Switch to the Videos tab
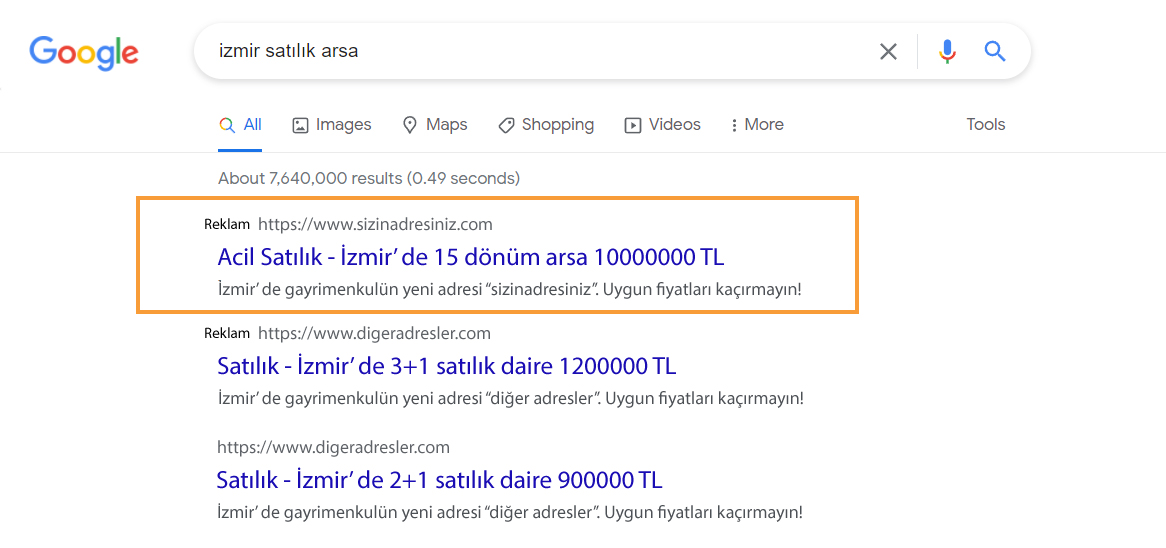 662,125
